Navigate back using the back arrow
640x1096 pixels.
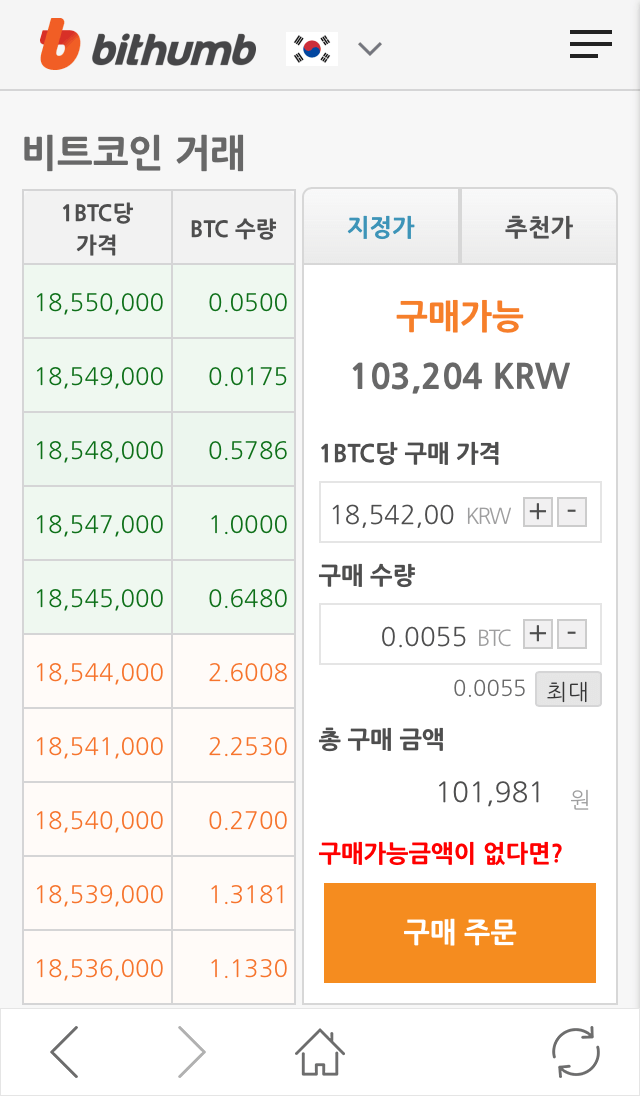coord(63,1051)
